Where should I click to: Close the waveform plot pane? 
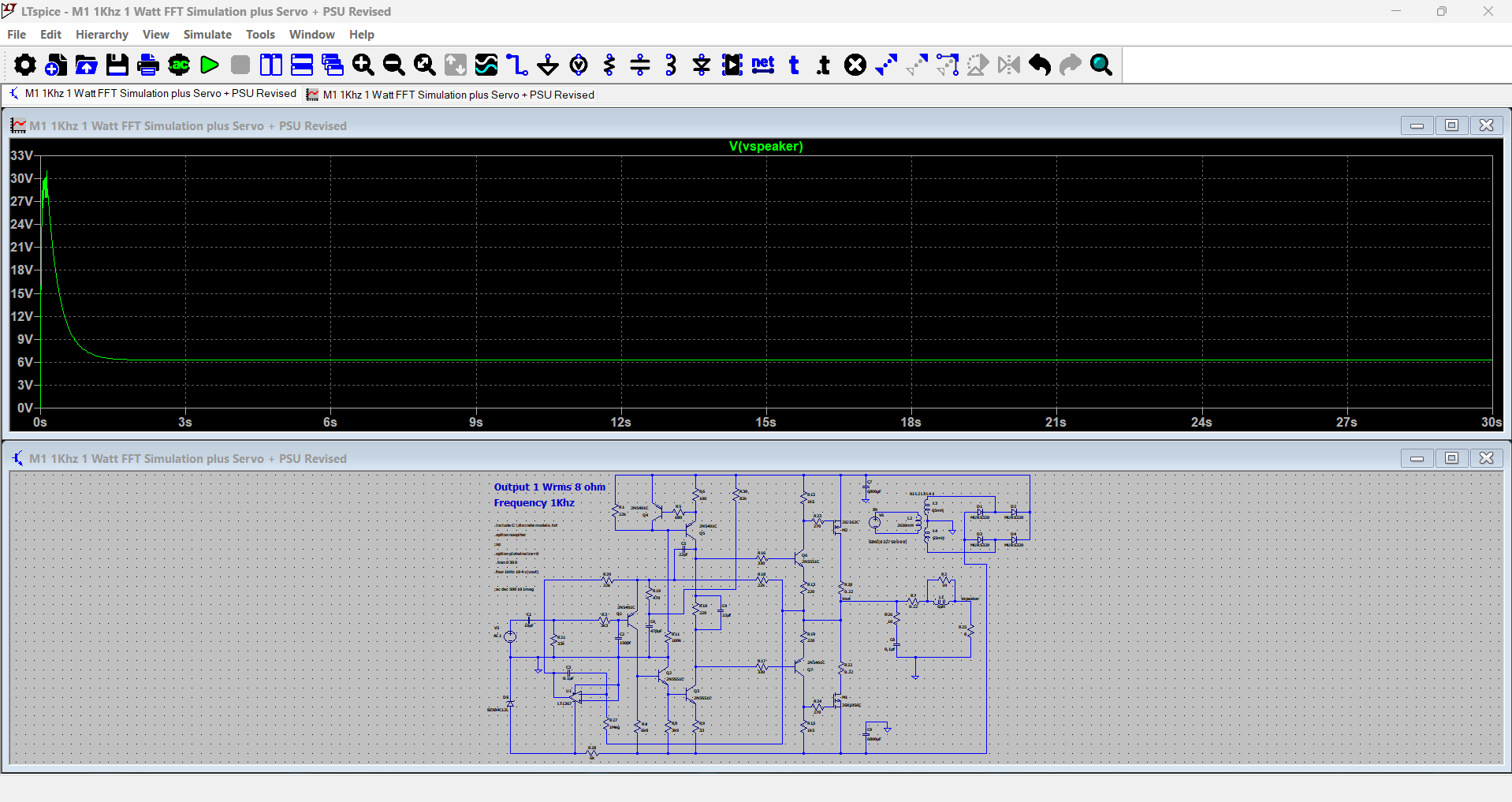(1486, 125)
